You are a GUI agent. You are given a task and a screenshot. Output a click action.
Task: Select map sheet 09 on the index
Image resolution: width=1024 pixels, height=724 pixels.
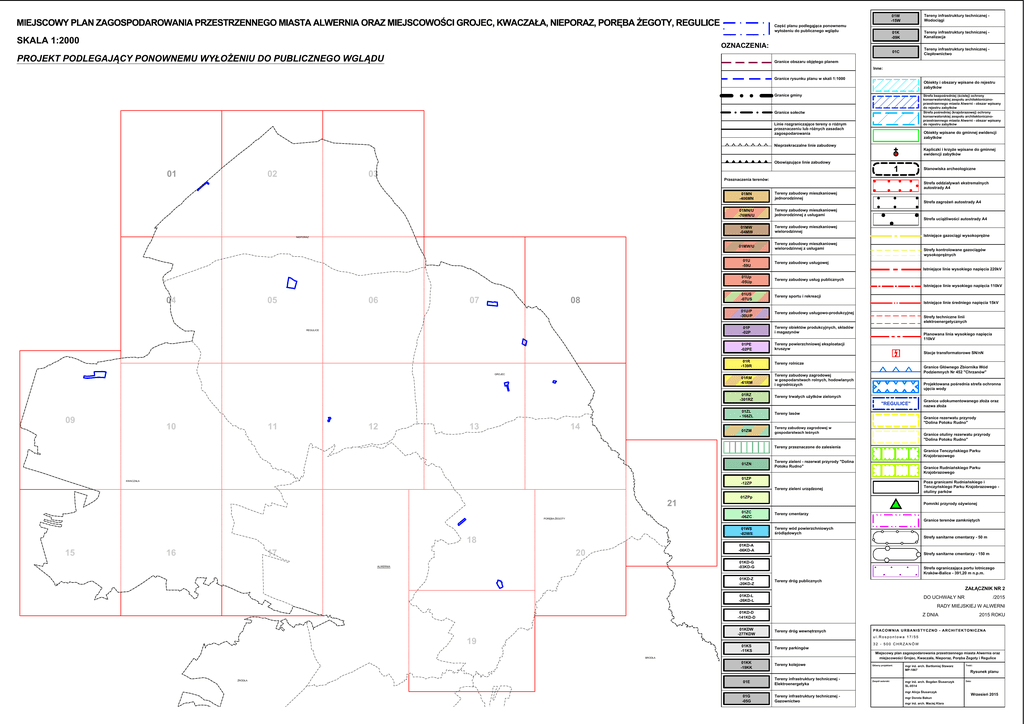point(70,420)
